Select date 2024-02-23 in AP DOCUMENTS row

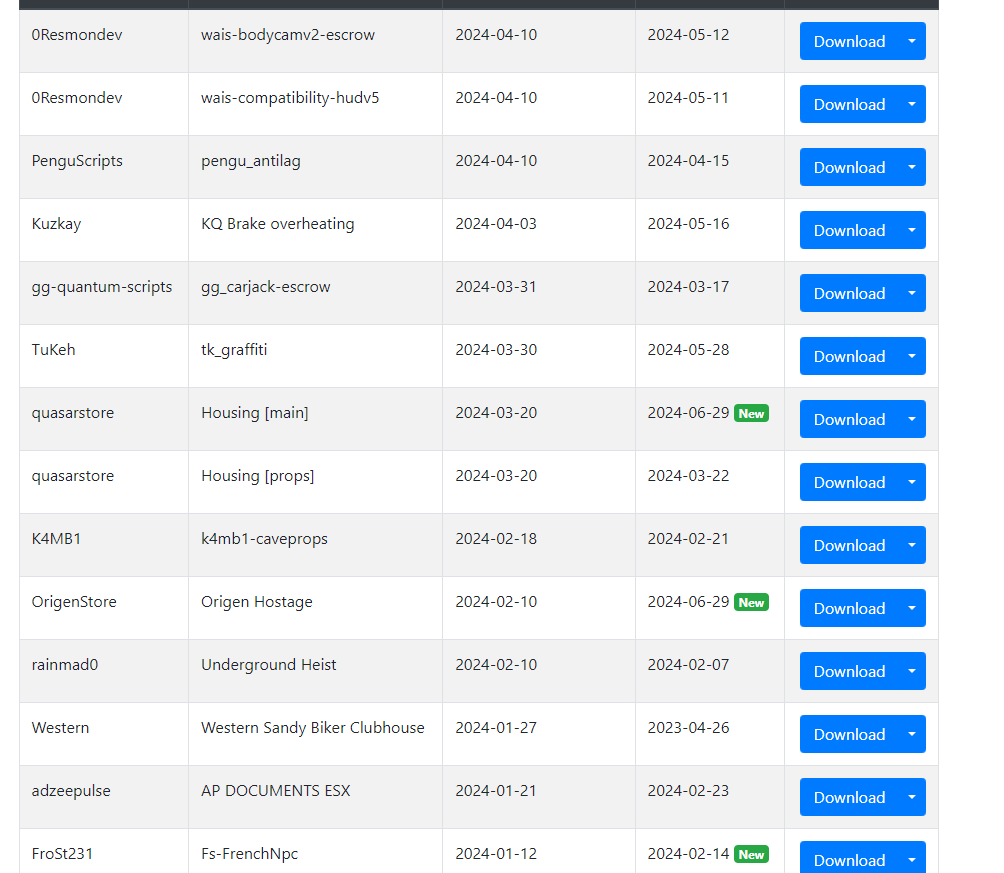[688, 791]
